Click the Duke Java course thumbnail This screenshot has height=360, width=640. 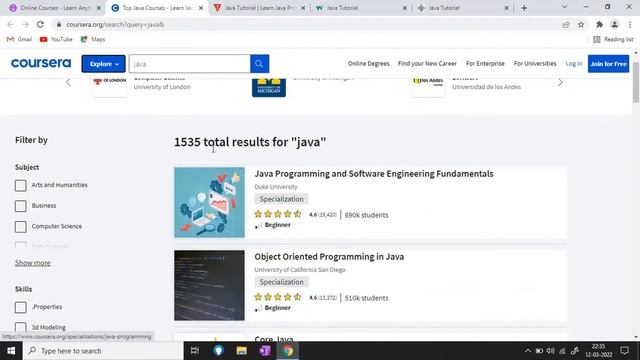(x=209, y=202)
